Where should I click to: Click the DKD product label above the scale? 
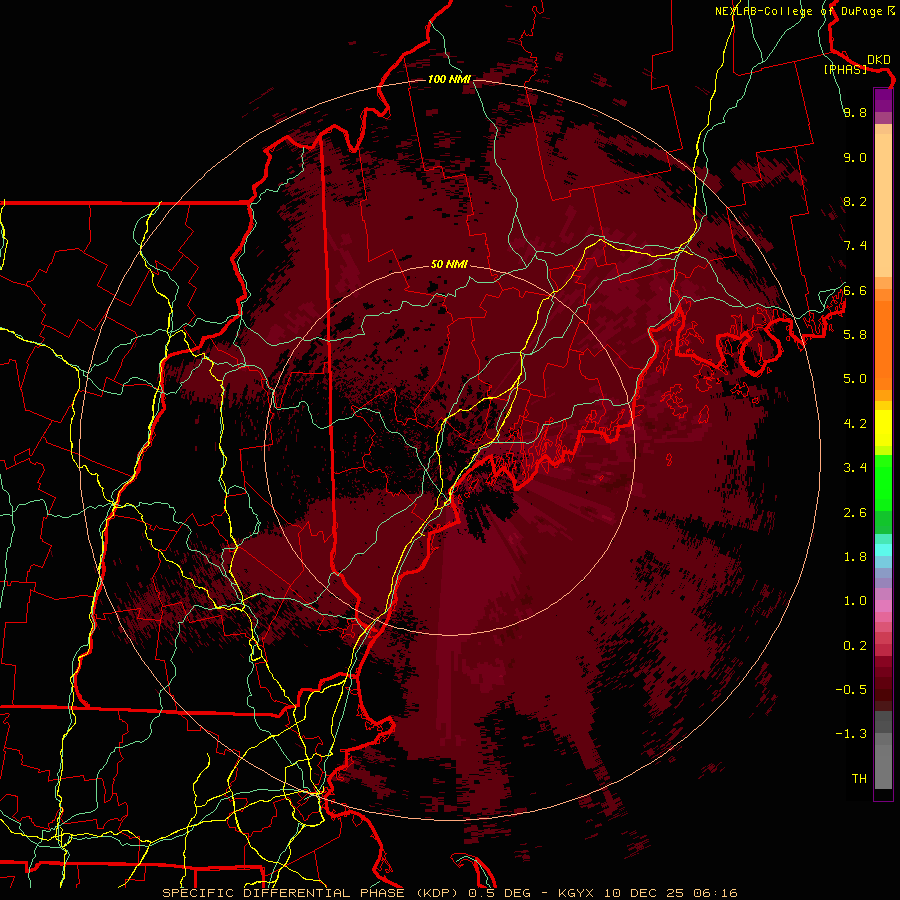coord(879,60)
